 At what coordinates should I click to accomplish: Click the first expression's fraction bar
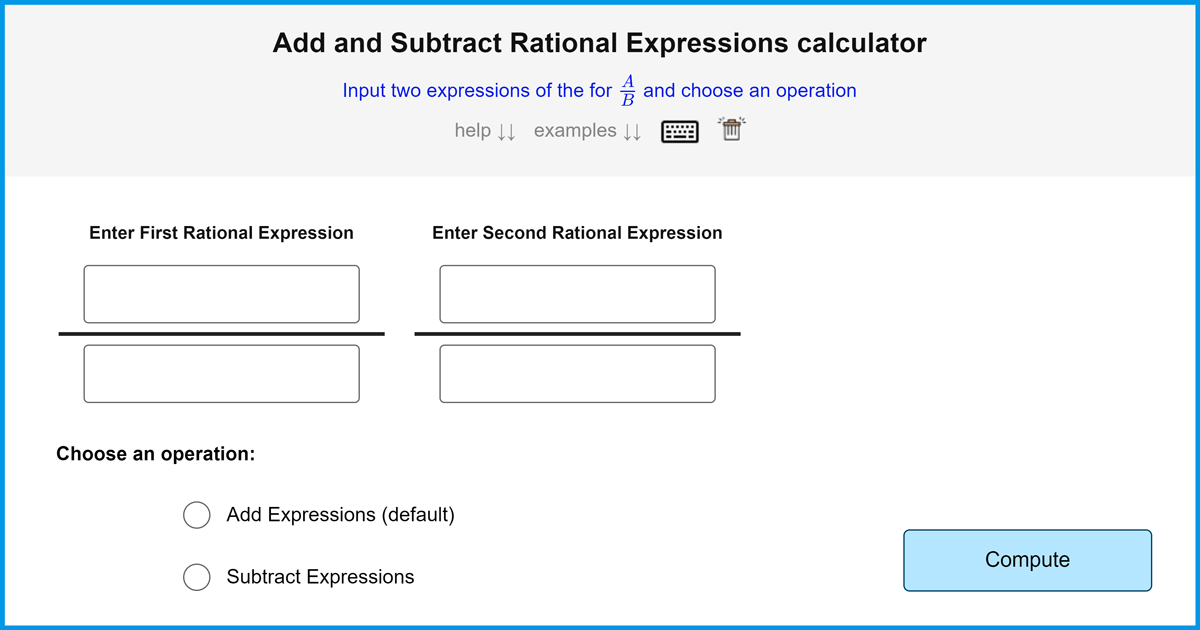pos(221,333)
